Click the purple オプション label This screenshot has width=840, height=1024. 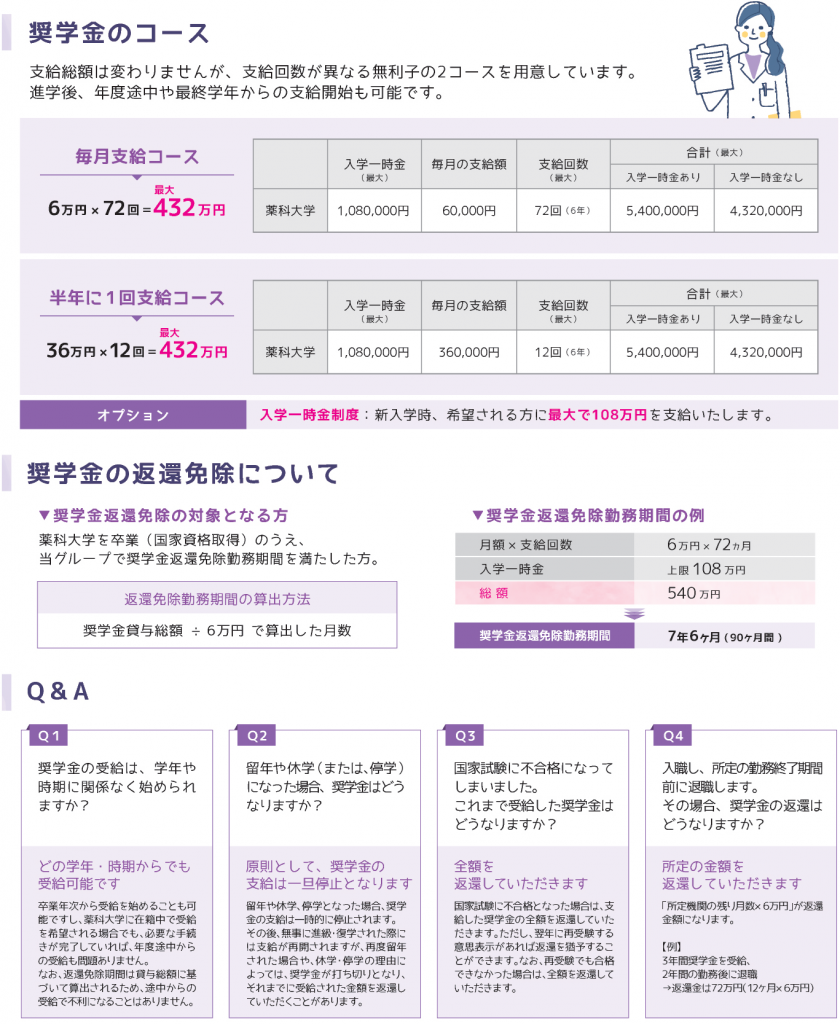(x=133, y=415)
